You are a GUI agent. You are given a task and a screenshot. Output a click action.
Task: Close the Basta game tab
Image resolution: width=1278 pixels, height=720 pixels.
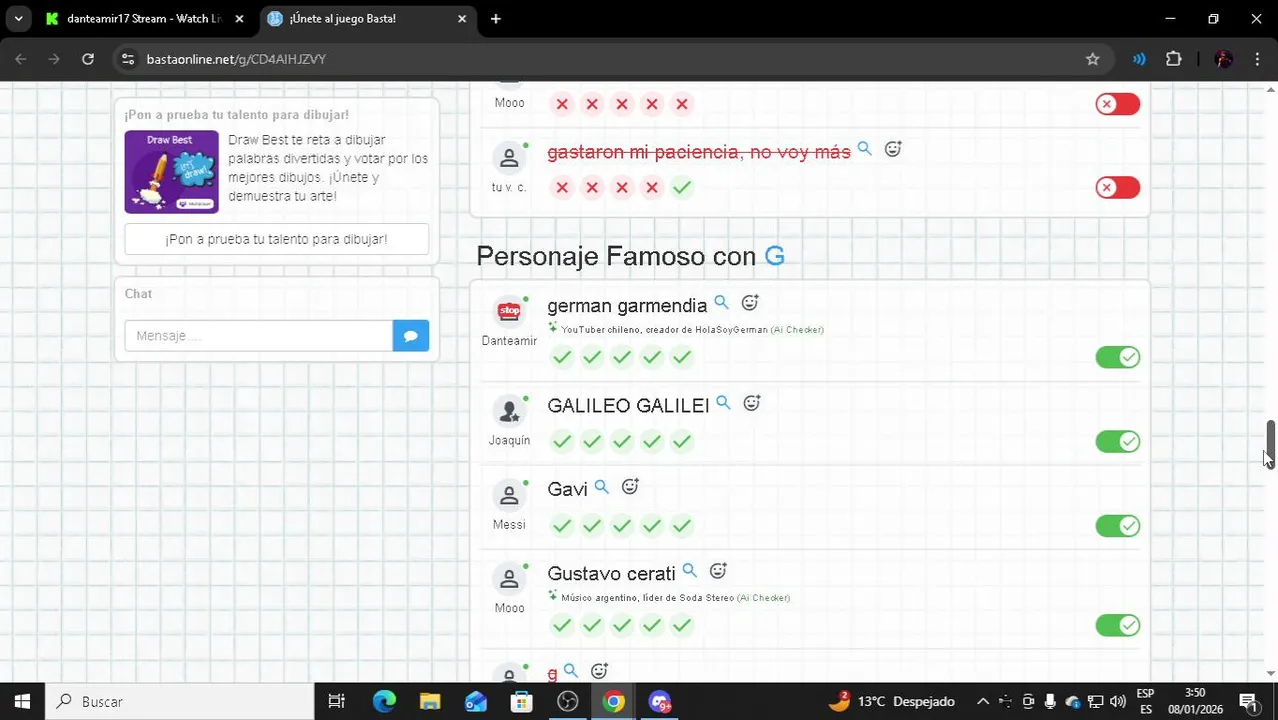(462, 18)
